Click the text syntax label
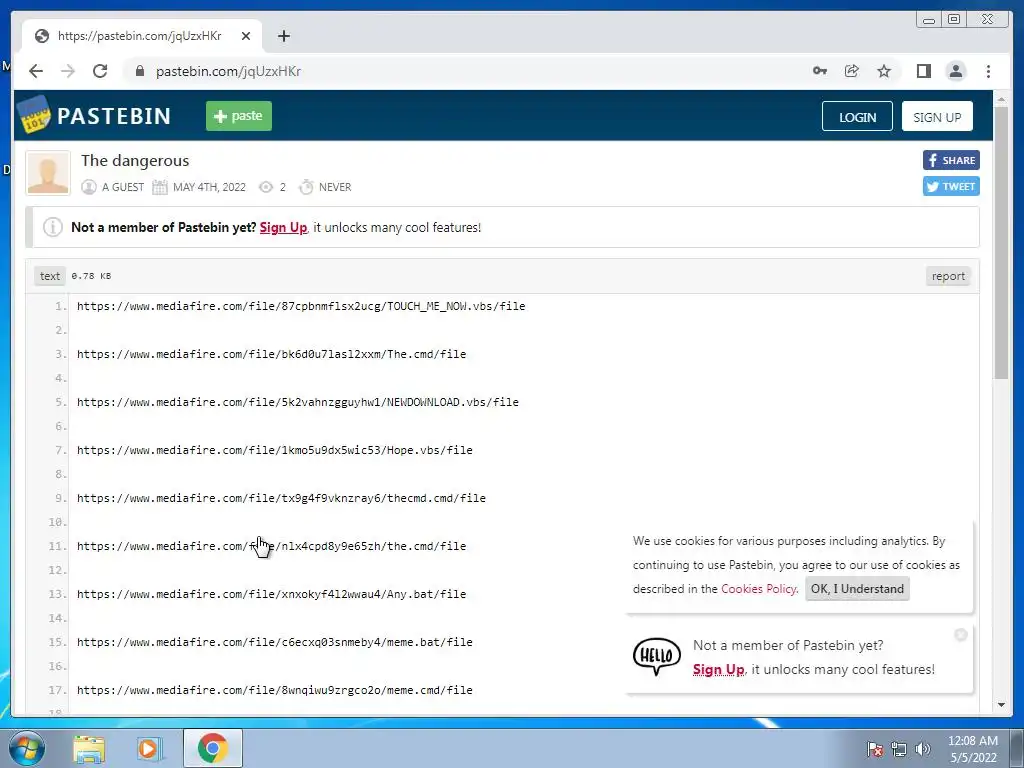This screenshot has width=1024, height=768. pos(50,276)
